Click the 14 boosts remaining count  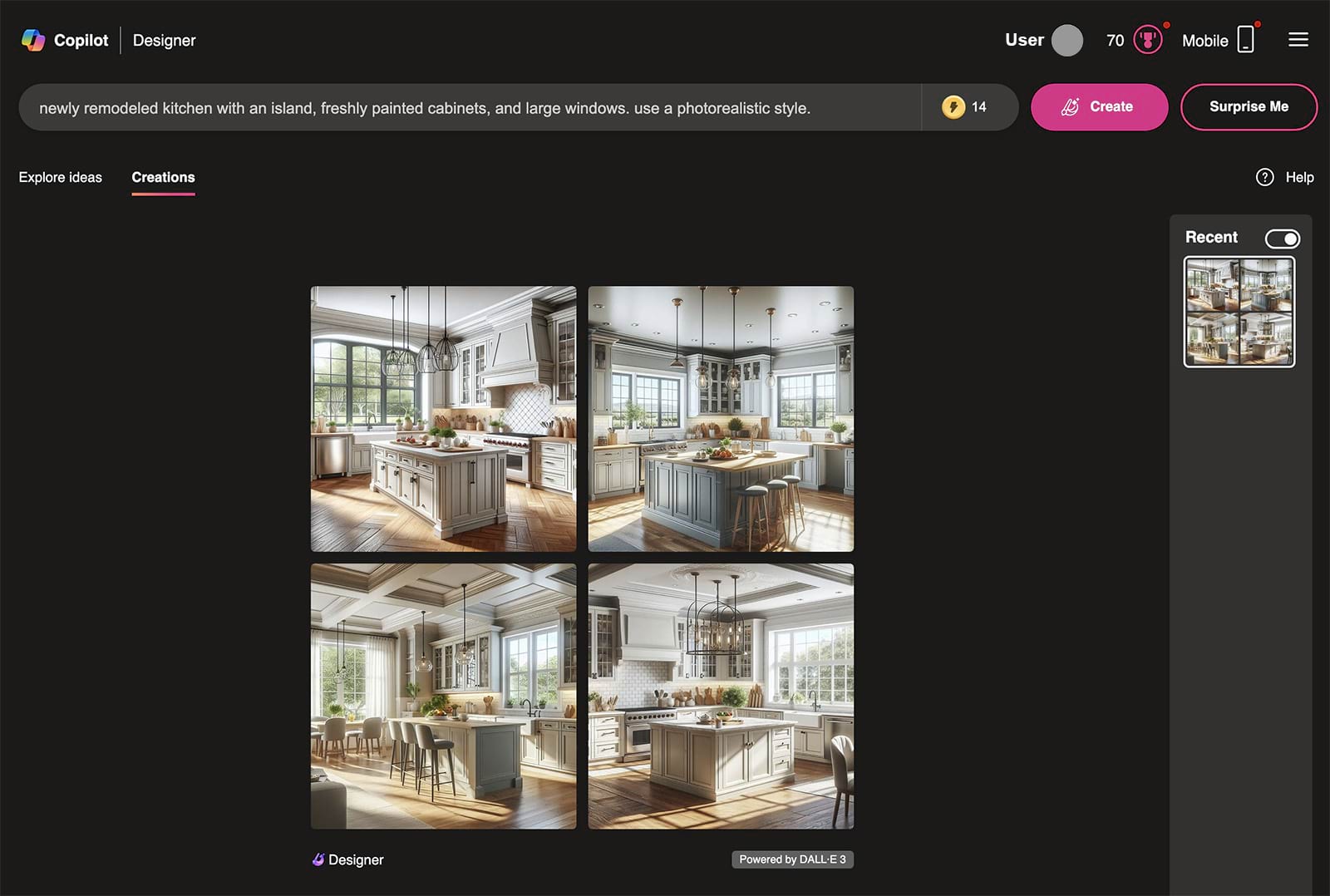click(x=979, y=107)
